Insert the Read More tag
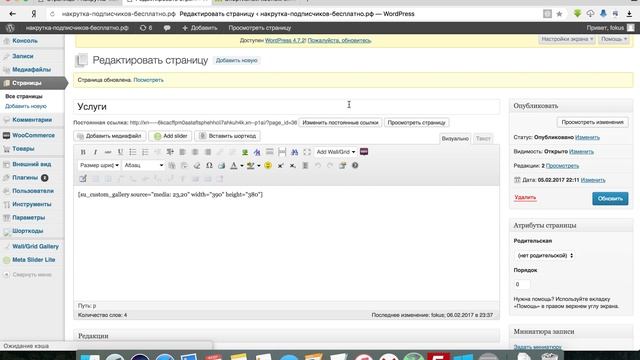The width and height of the screenshot is (640, 360). click(269, 152)
